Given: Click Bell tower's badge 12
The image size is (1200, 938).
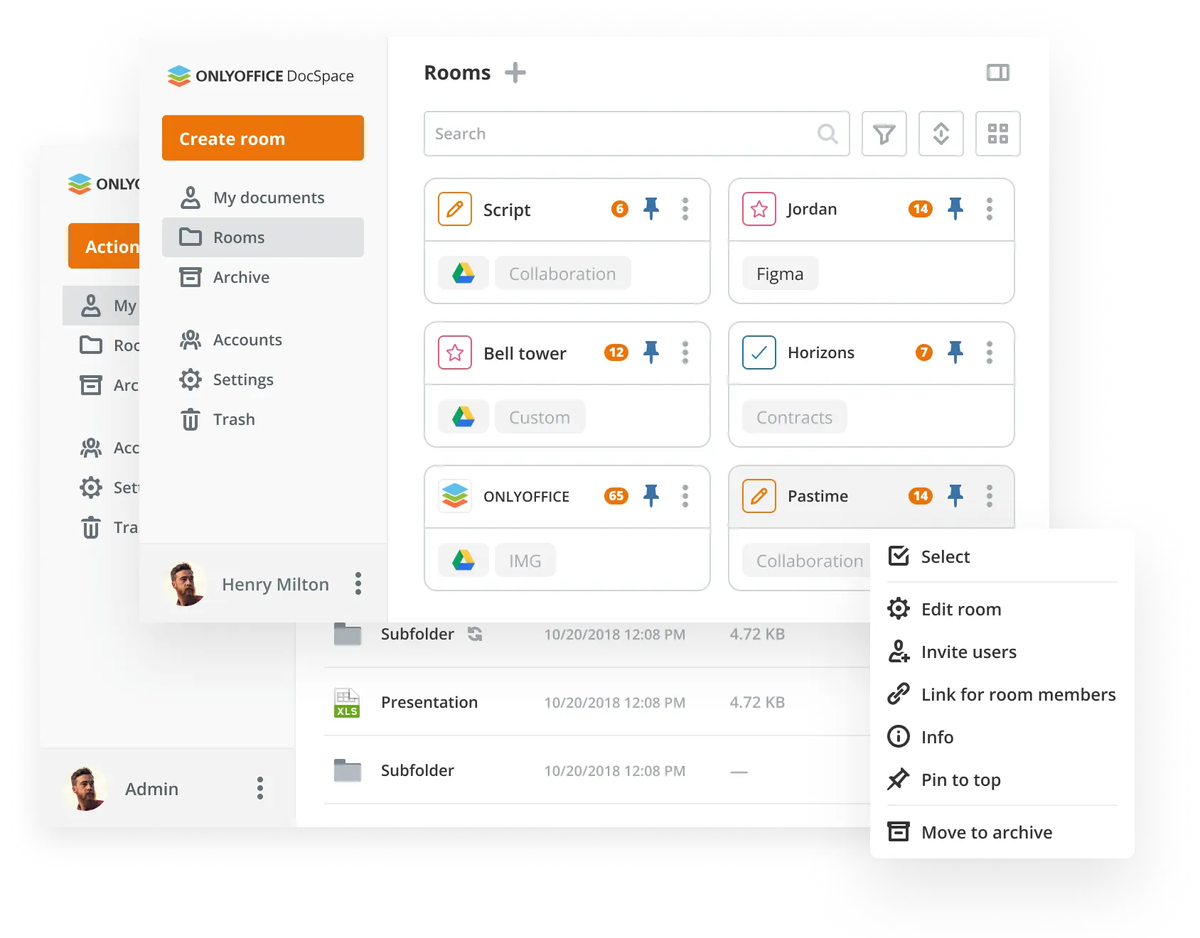Looking at the screenshot, I should click(616, 352).
